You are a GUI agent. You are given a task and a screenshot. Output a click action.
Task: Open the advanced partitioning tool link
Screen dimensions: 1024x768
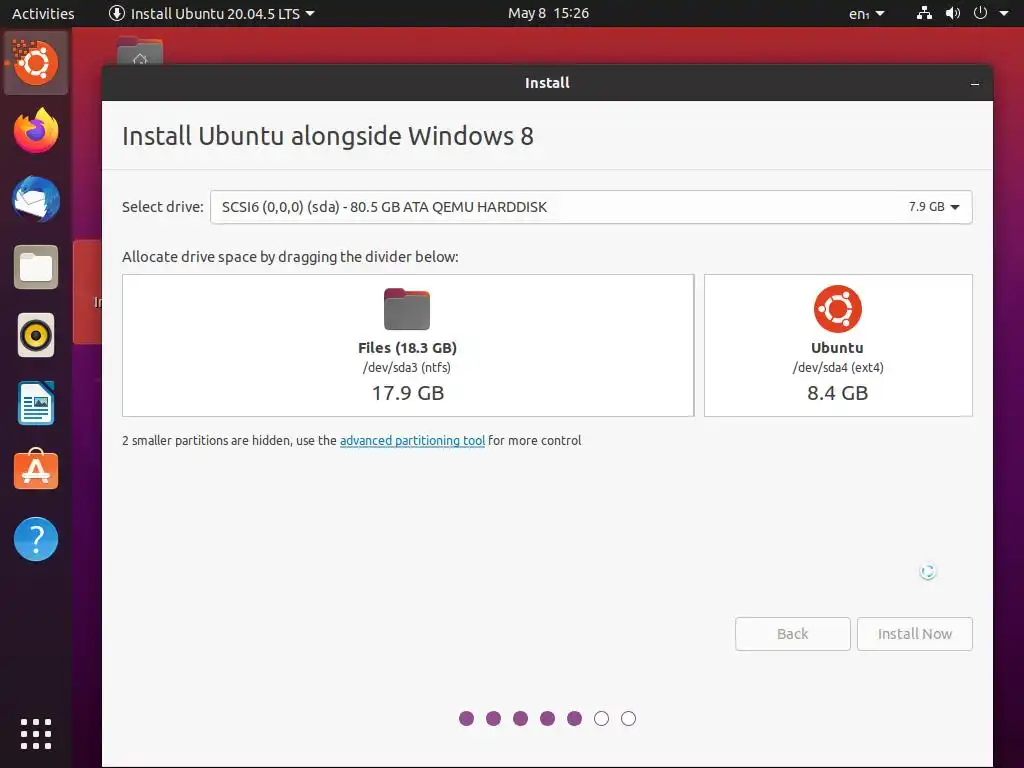tap(412, 441)
